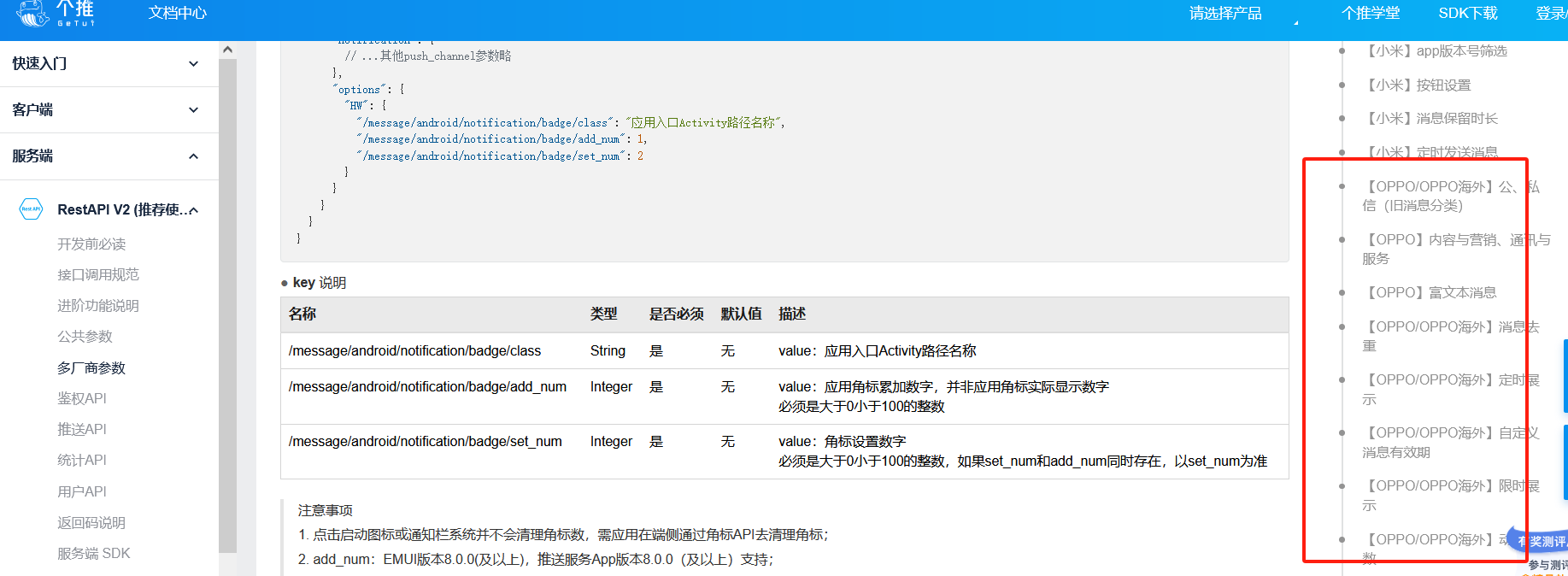Collapse the RestAPI V2 (推荐使用) group
The image size is (1568, 576).
[x=127, y=209]
